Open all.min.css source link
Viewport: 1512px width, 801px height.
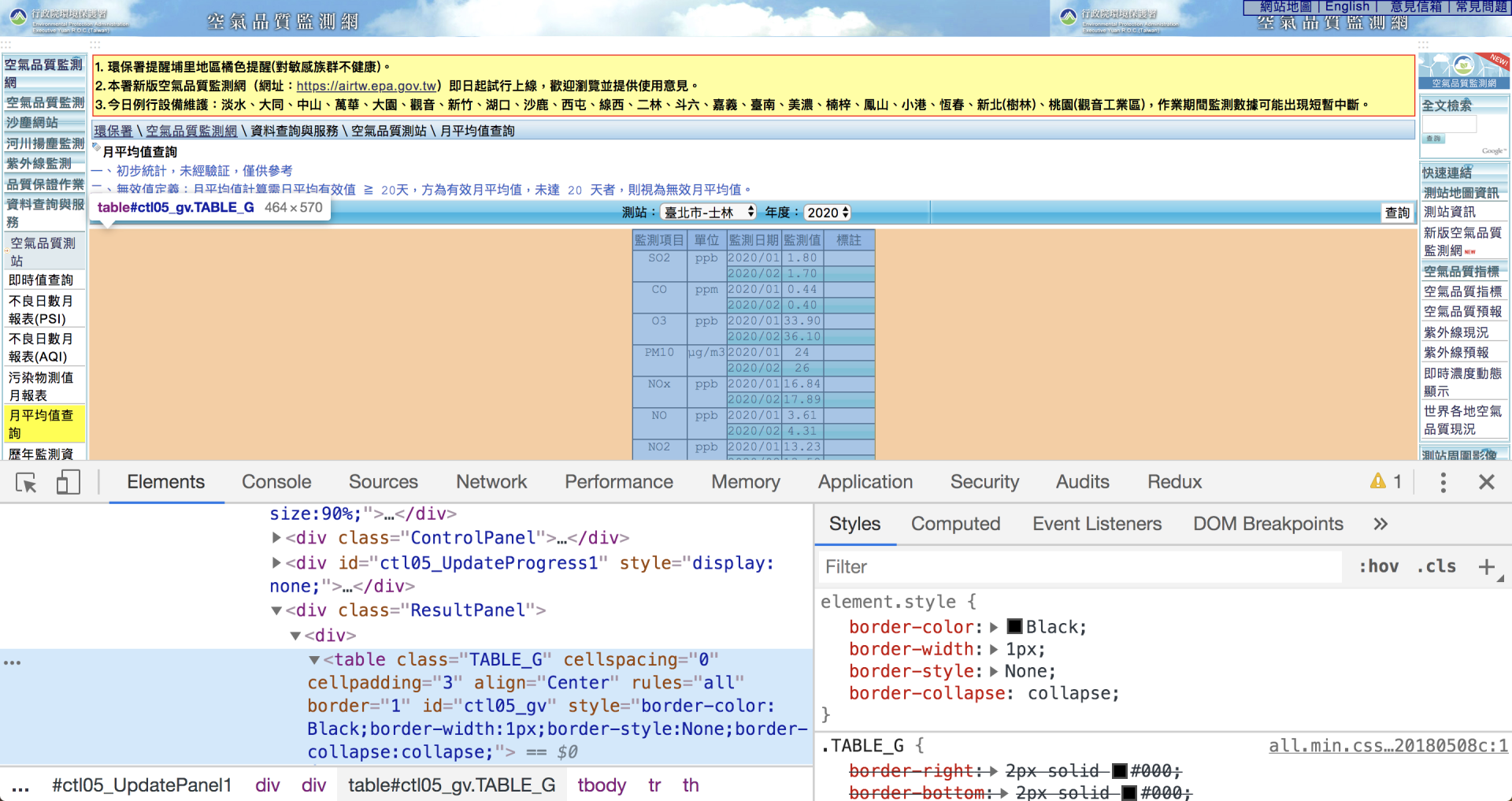pyautogui.click(x=1388, y=746)
